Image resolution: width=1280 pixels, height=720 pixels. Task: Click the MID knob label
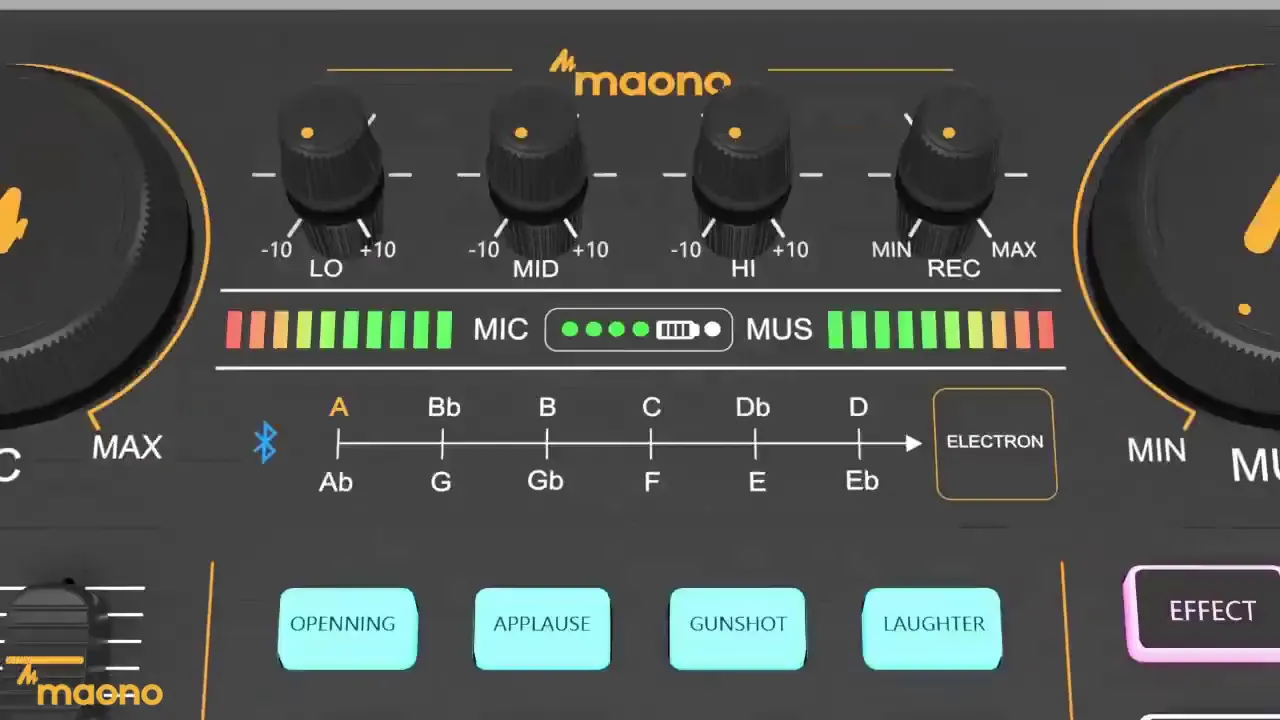click(x=536, y=269)
